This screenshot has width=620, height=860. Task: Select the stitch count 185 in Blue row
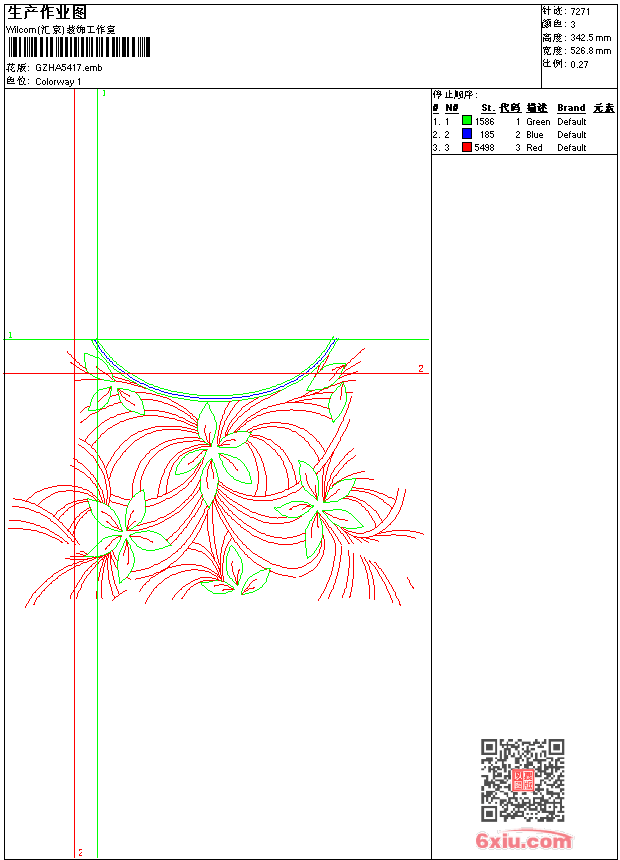(487, 135)
